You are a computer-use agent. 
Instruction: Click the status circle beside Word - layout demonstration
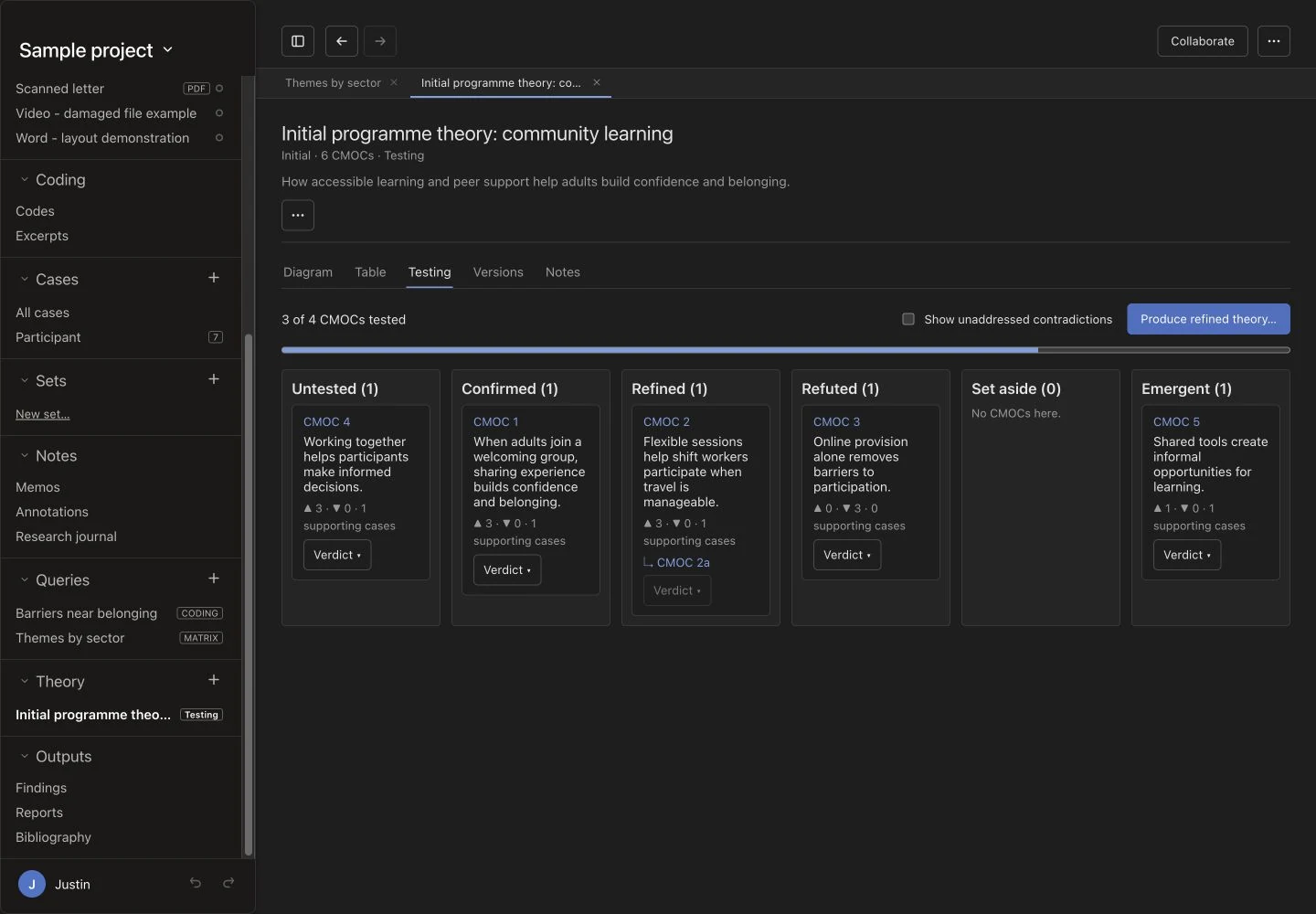click(219, 138)
